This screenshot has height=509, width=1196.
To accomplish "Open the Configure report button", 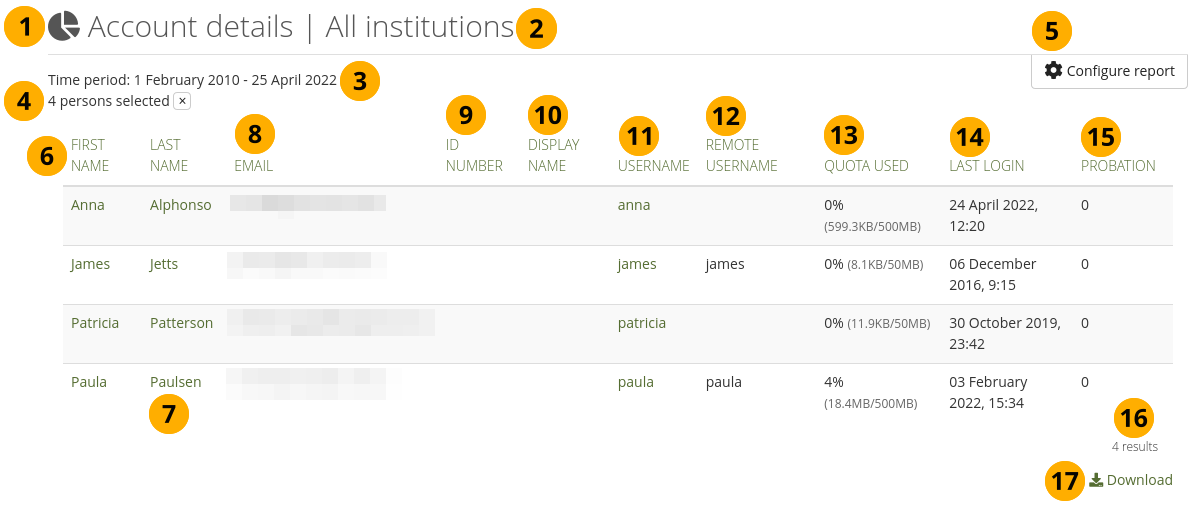I will (x=1109, y=71).
